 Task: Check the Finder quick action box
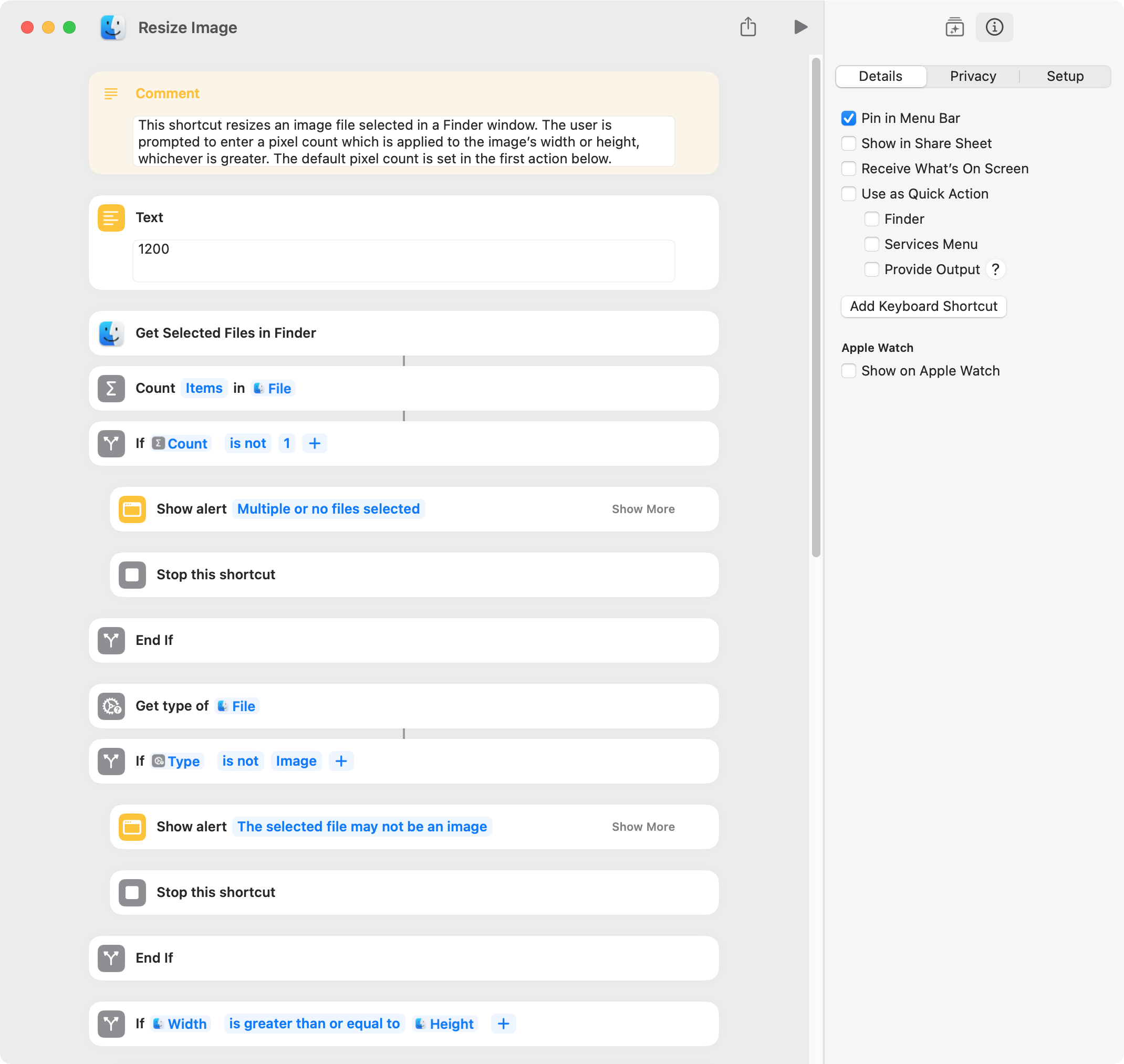(x=872, y=219)
